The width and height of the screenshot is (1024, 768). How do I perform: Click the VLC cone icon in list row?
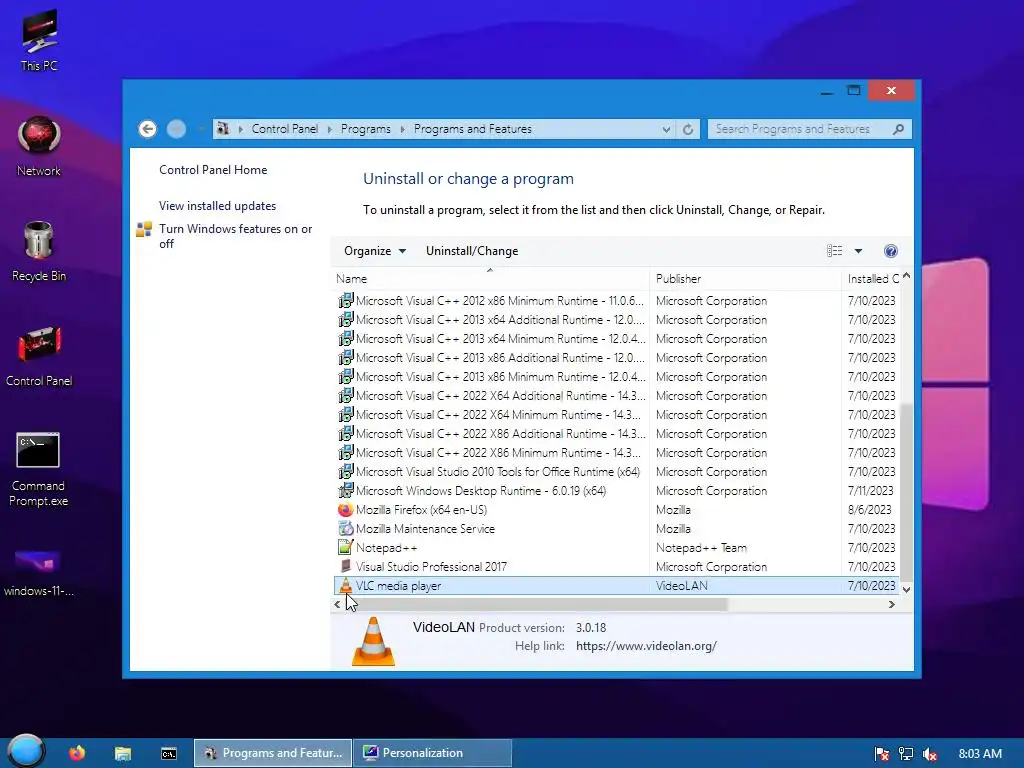coord(345,585)
